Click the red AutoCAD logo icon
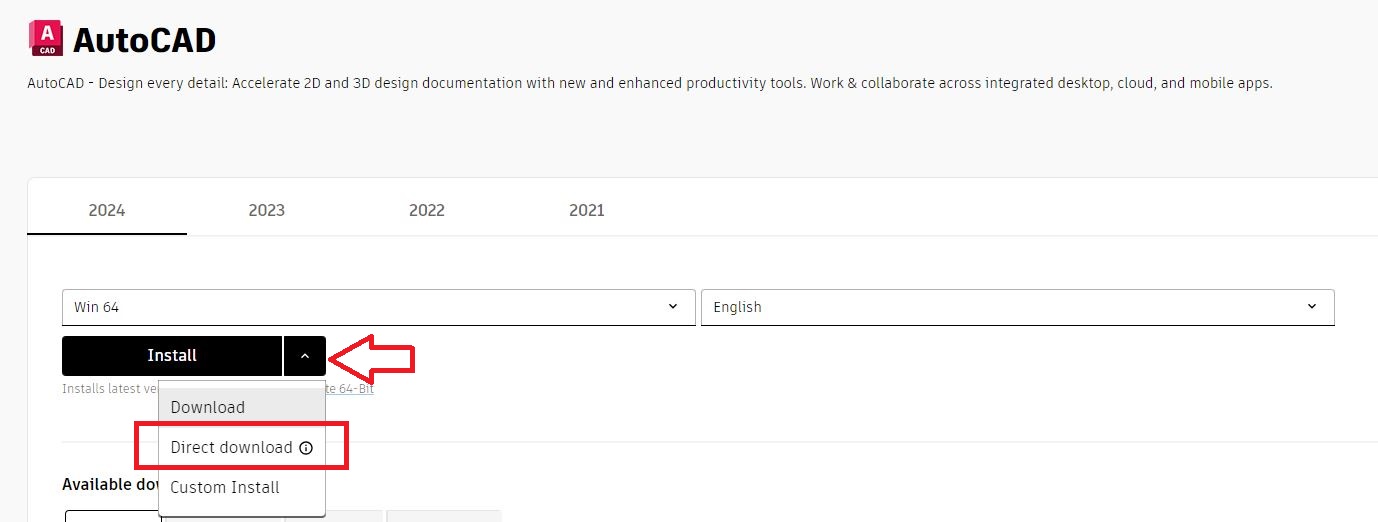Image resolution: width=1378 pixels, height=522 pixels. tap(46, 38)
